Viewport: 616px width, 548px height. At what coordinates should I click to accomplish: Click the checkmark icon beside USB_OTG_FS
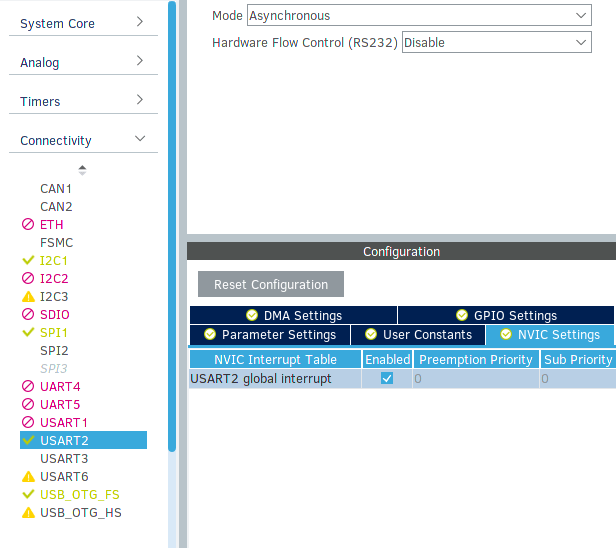[x=28, y=495]
